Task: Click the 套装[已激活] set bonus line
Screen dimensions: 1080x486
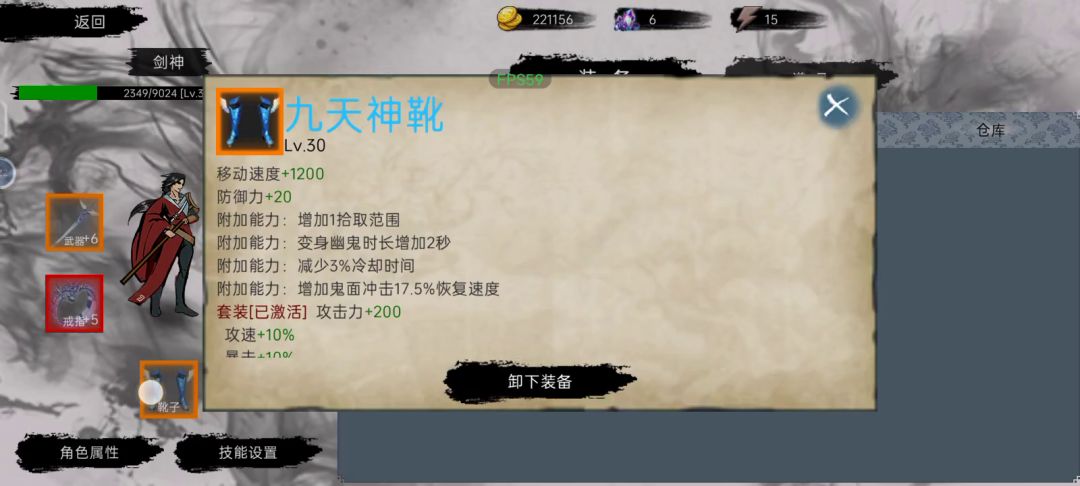Action: tap(309, 312)
